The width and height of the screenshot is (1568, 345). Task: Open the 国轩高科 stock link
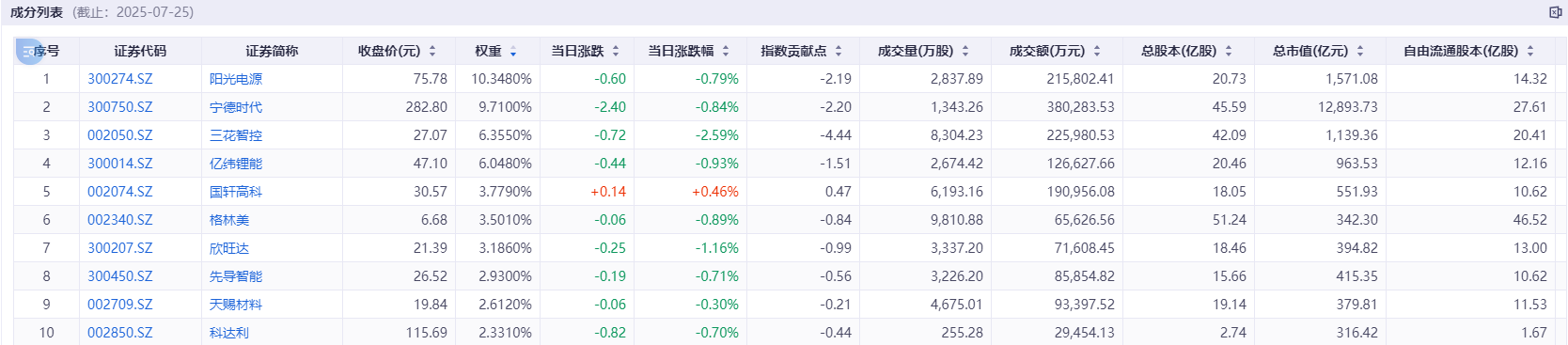tap(236, 192)
